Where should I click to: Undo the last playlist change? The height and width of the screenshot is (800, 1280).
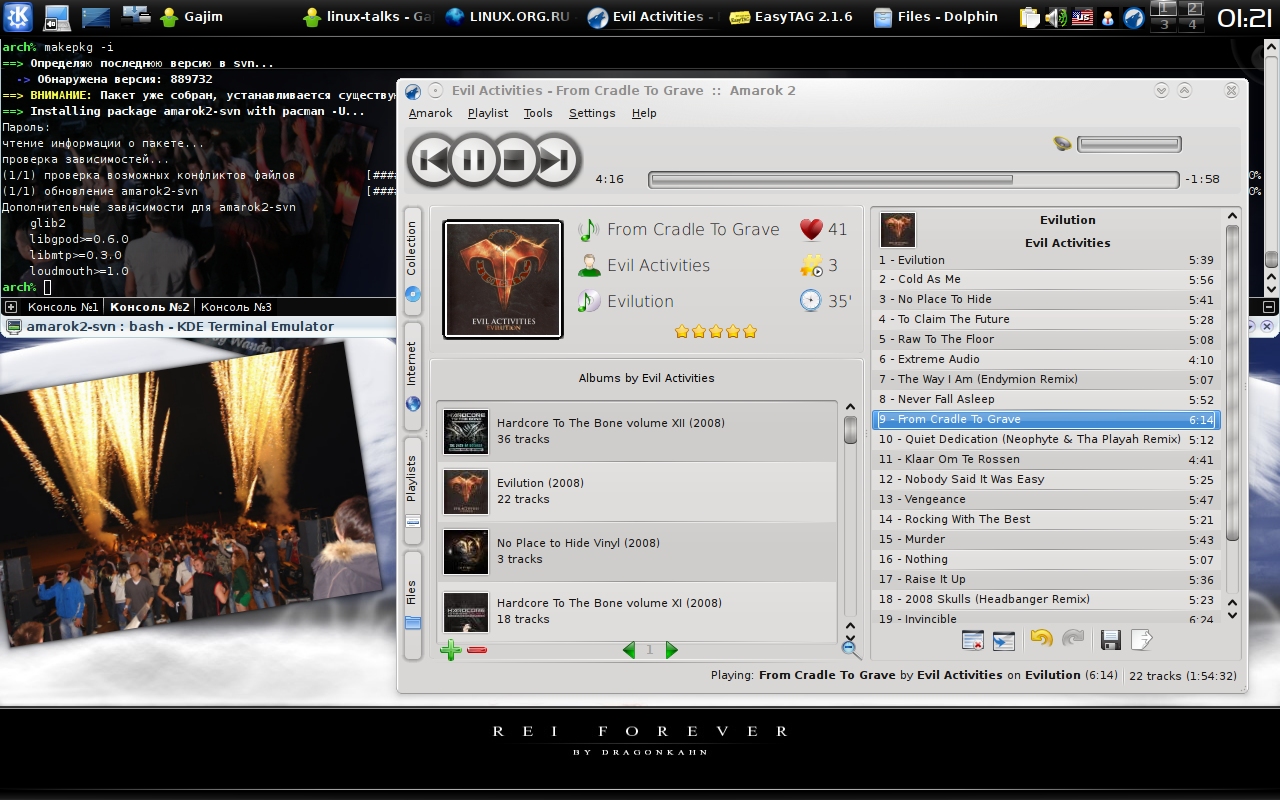tap(1041, 639)
